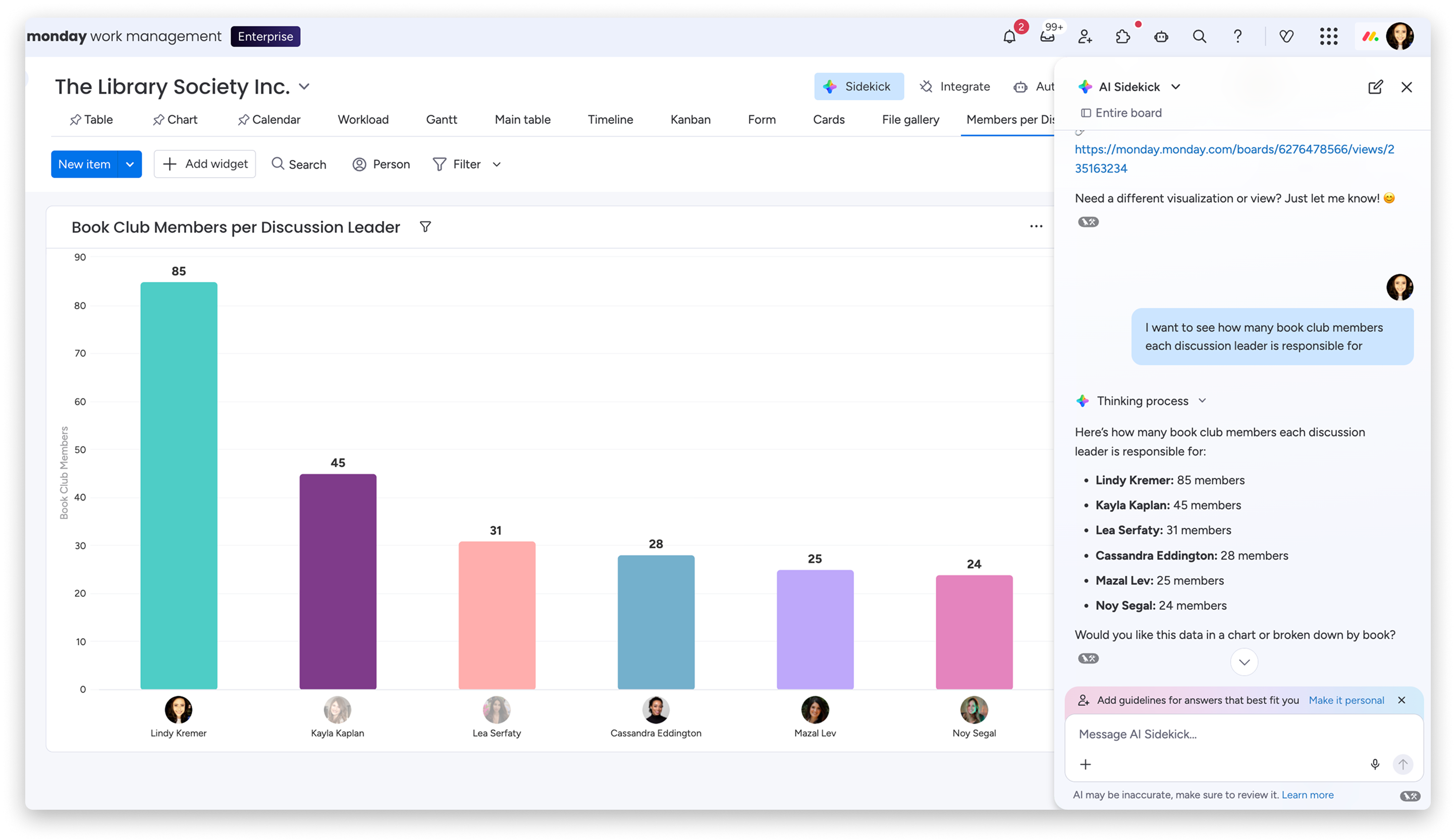Click the microphone voice input icon
The image size is (1456, 839).
[x=1375, y=764]
